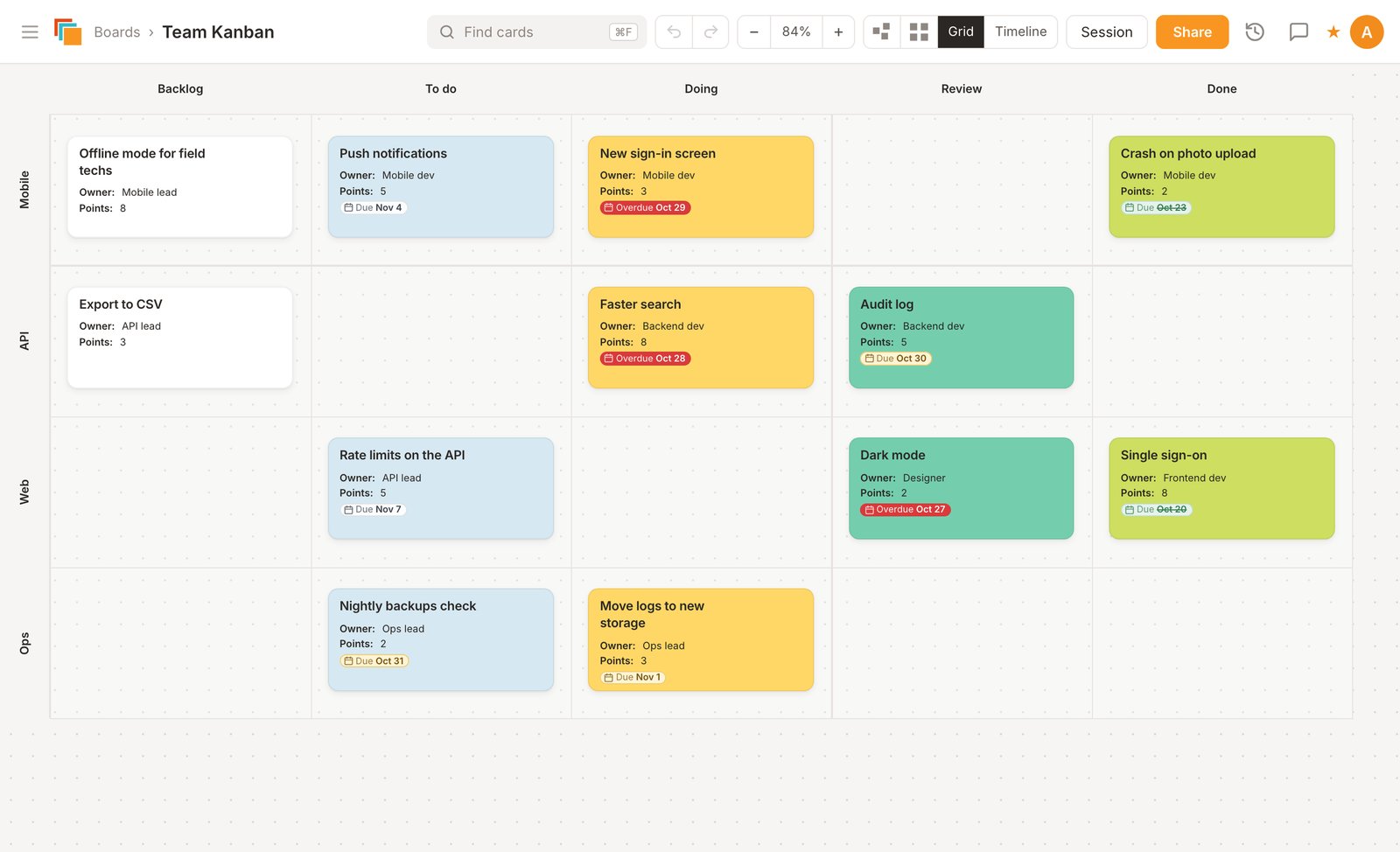This screenshot has width=1400, height=852.
Task: Zoom in with the plus button
Action: (x=838, y=32)
